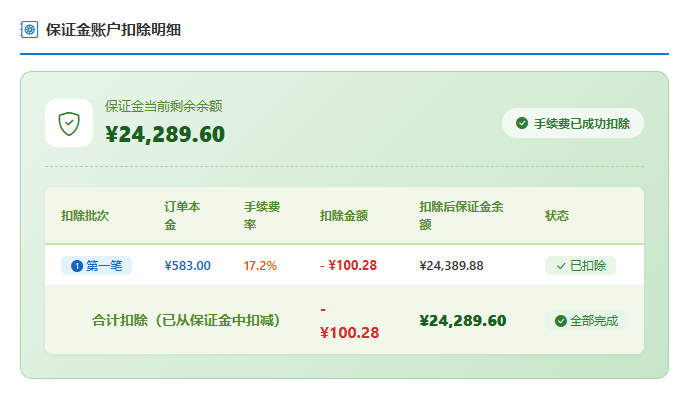
Task: Click the large ¥24,289.60 balance at top
Action: [165, 134]
